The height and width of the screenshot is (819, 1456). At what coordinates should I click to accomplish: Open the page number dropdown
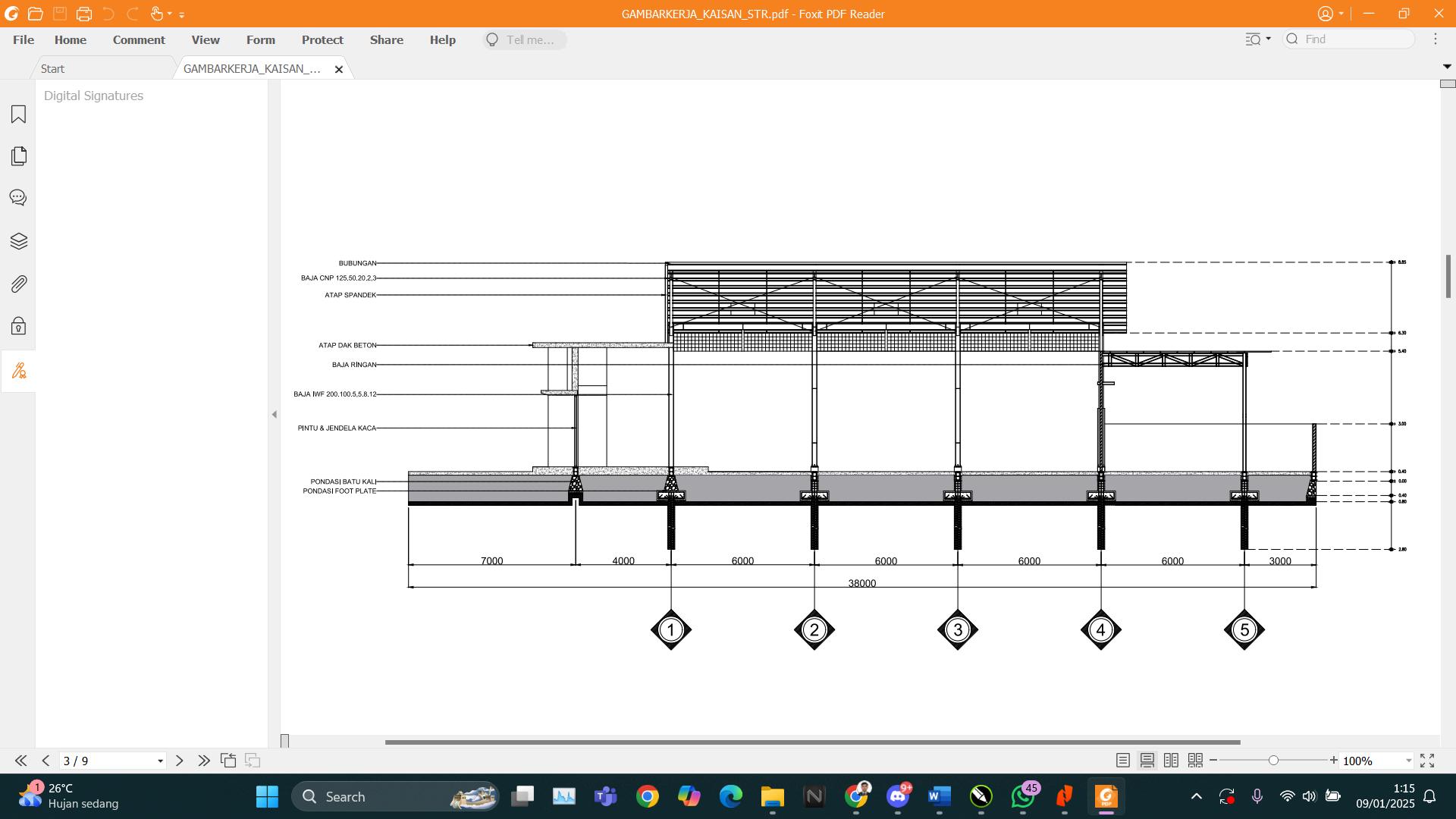pos(160,761)
